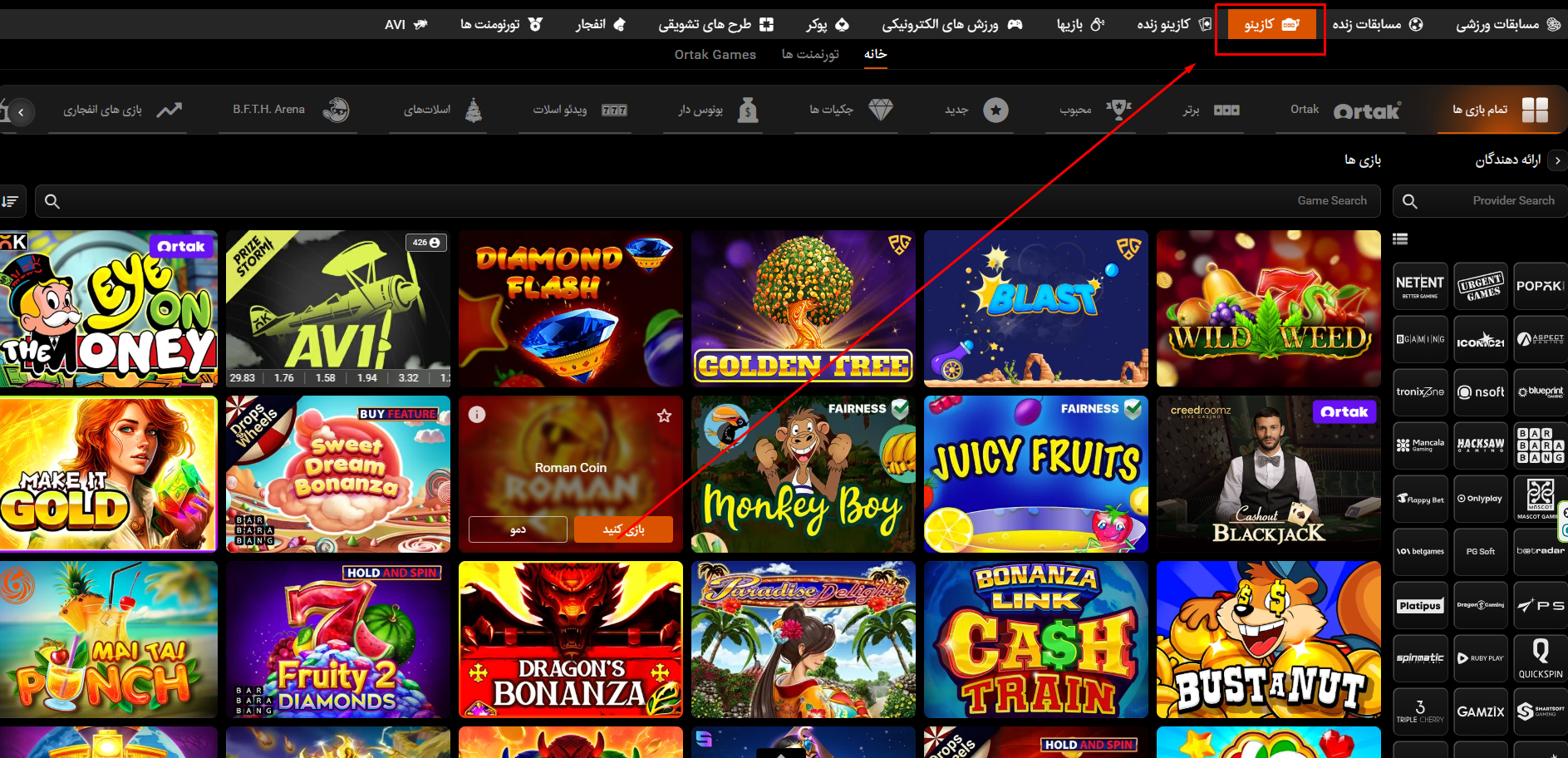The width and height of the screenshot is (1568, 758).
Task: Open the Blast game thumbnail
Action: [x=1036, y=308]
